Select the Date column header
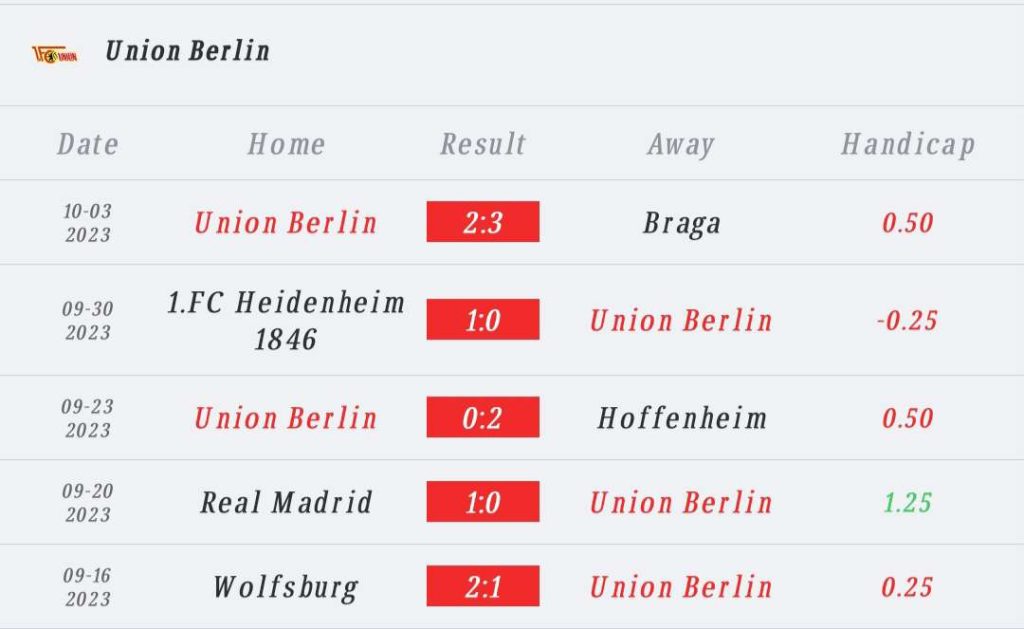 [x=88, y=144]
